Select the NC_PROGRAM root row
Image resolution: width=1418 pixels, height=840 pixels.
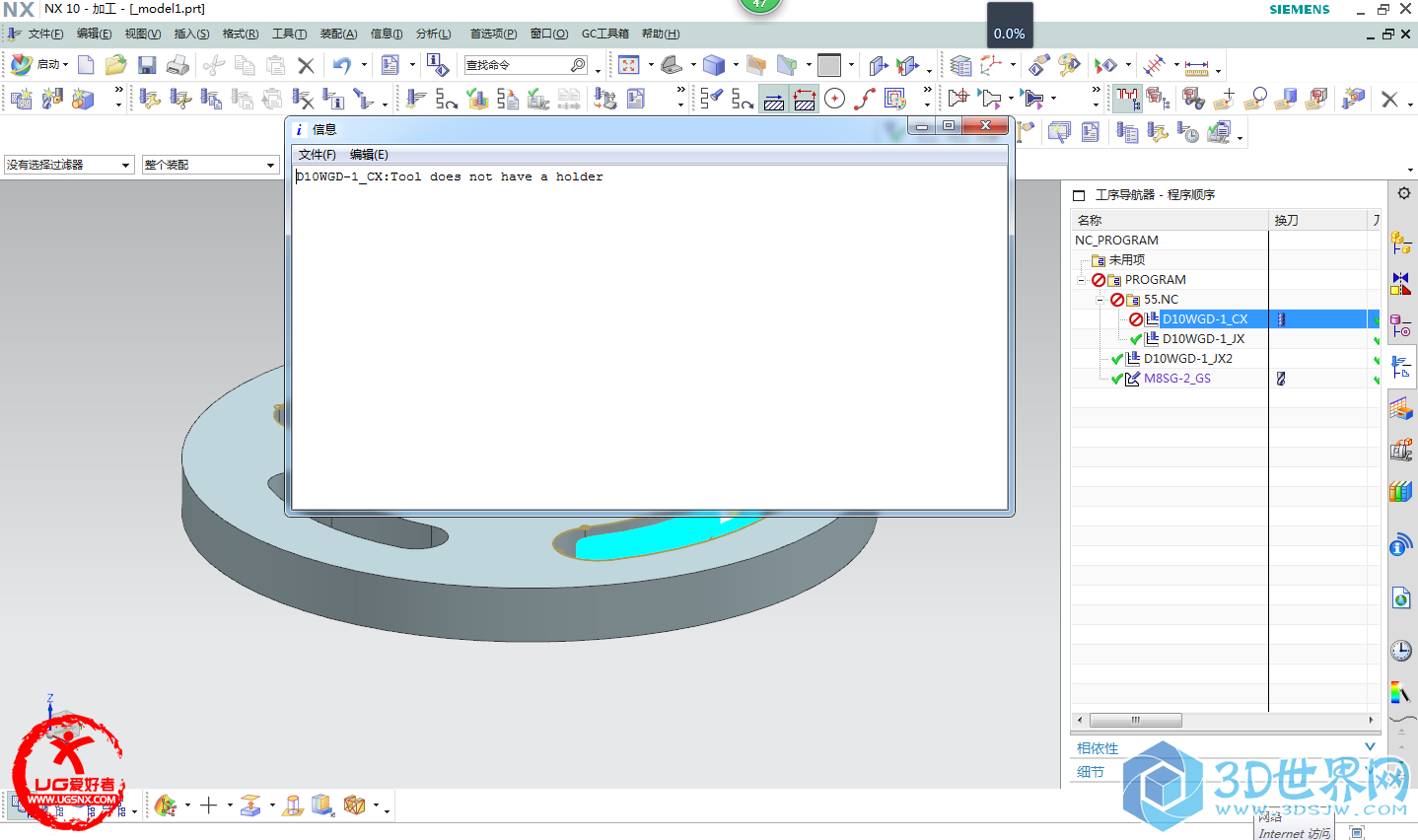1116,241
